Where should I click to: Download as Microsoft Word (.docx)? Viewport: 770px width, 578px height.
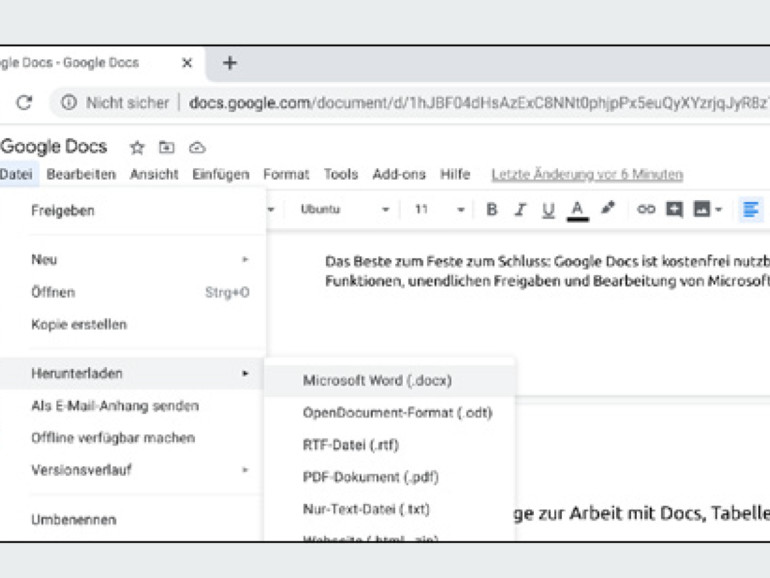[x=389, y=381]
